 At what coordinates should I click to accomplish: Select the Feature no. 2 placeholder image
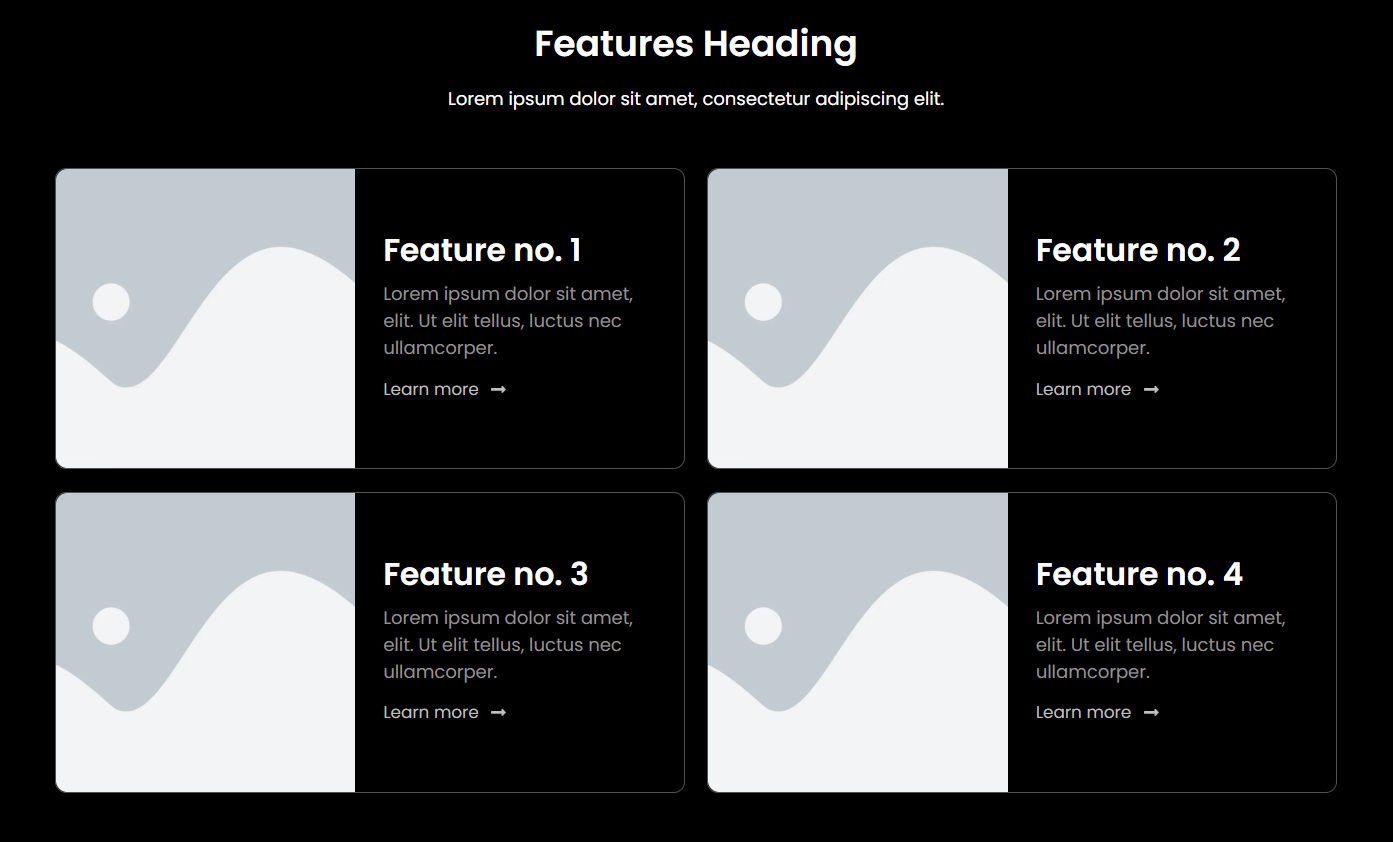[858, 318]
